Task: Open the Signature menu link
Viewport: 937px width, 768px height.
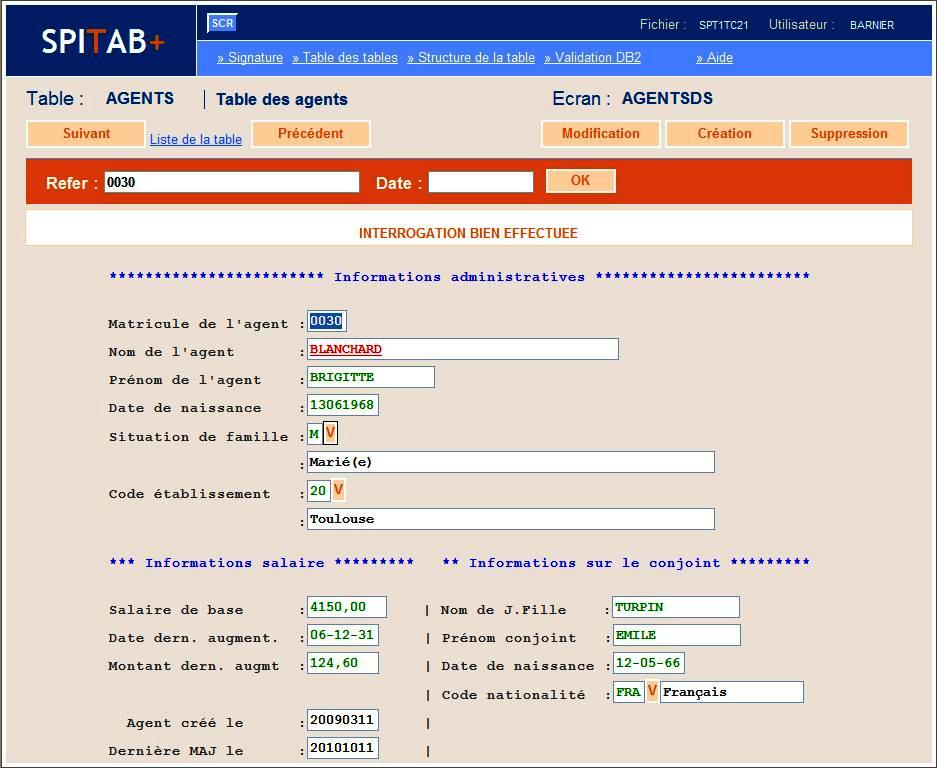Action: click(250, 58)
